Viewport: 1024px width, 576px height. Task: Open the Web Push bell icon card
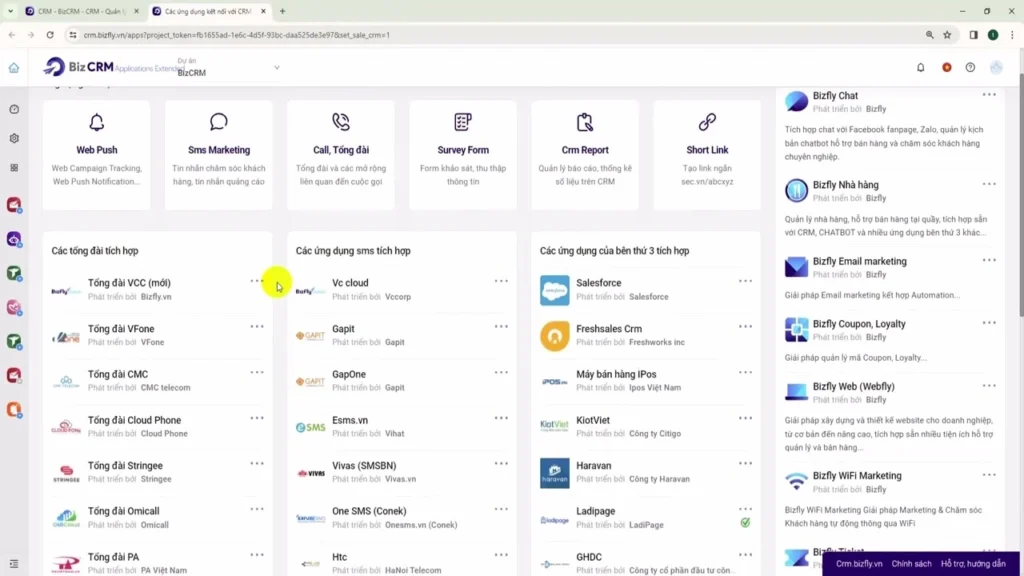(x=97, y=123)
